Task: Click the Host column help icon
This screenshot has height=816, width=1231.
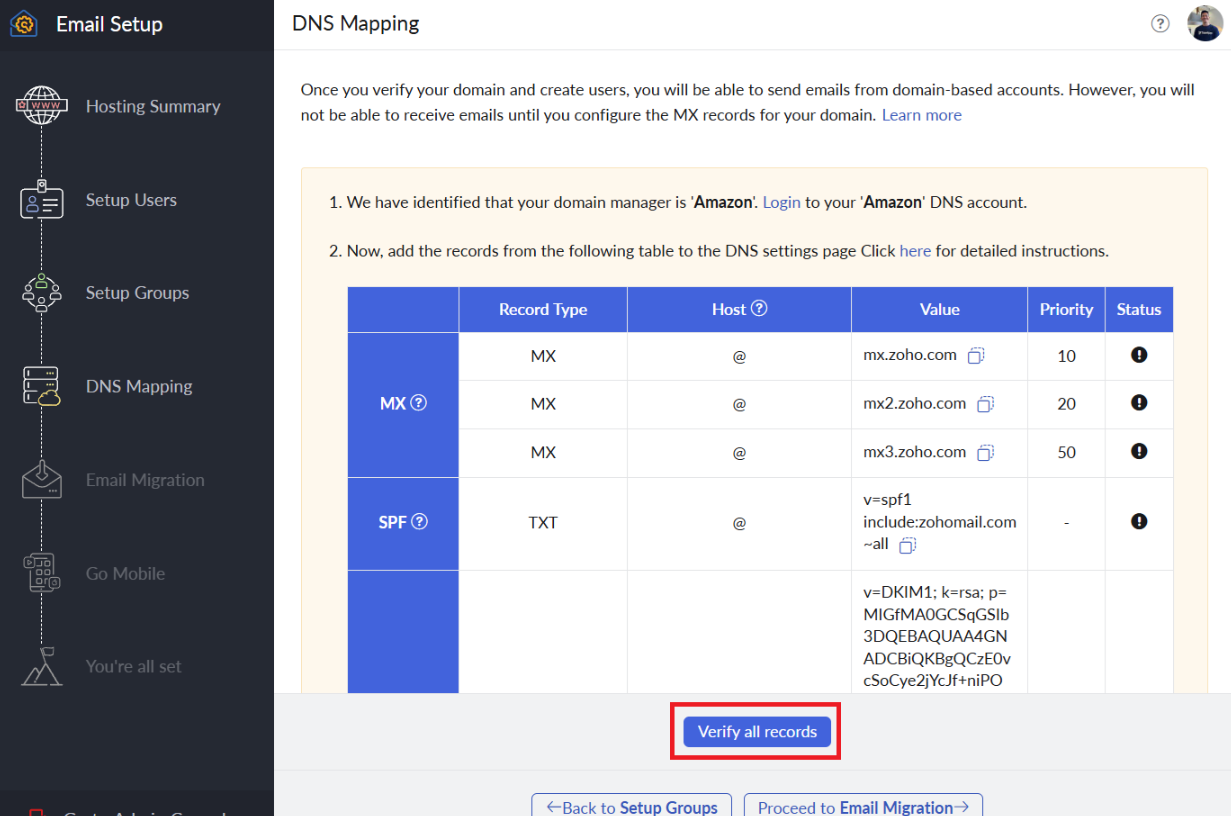Action: click(759, 308)
